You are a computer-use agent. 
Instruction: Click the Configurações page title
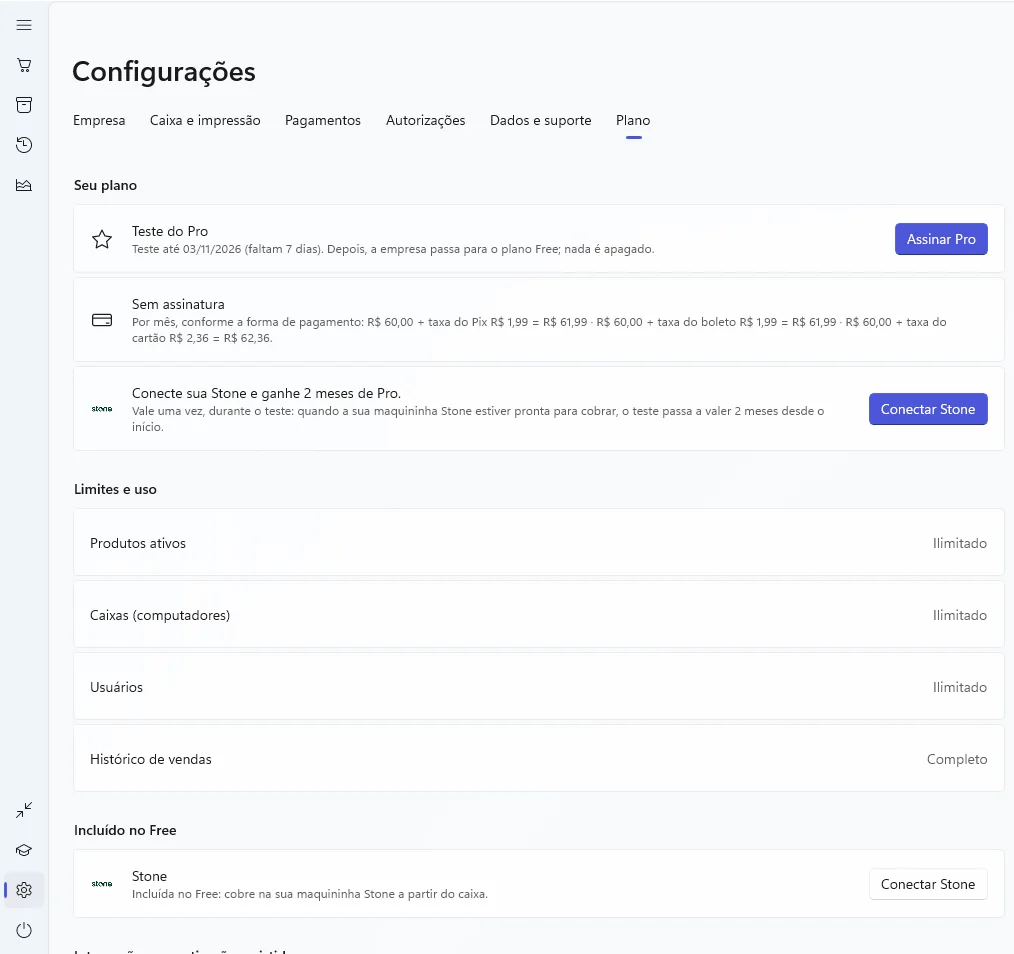[x=164, y=72]
